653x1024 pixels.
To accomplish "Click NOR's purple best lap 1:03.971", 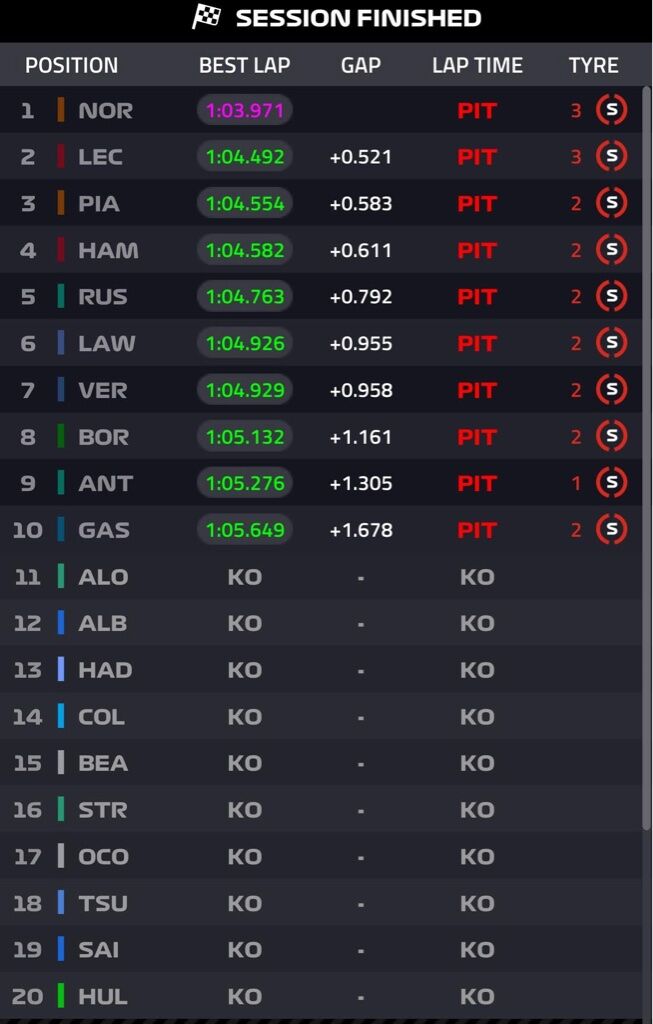I will point(245,110).
